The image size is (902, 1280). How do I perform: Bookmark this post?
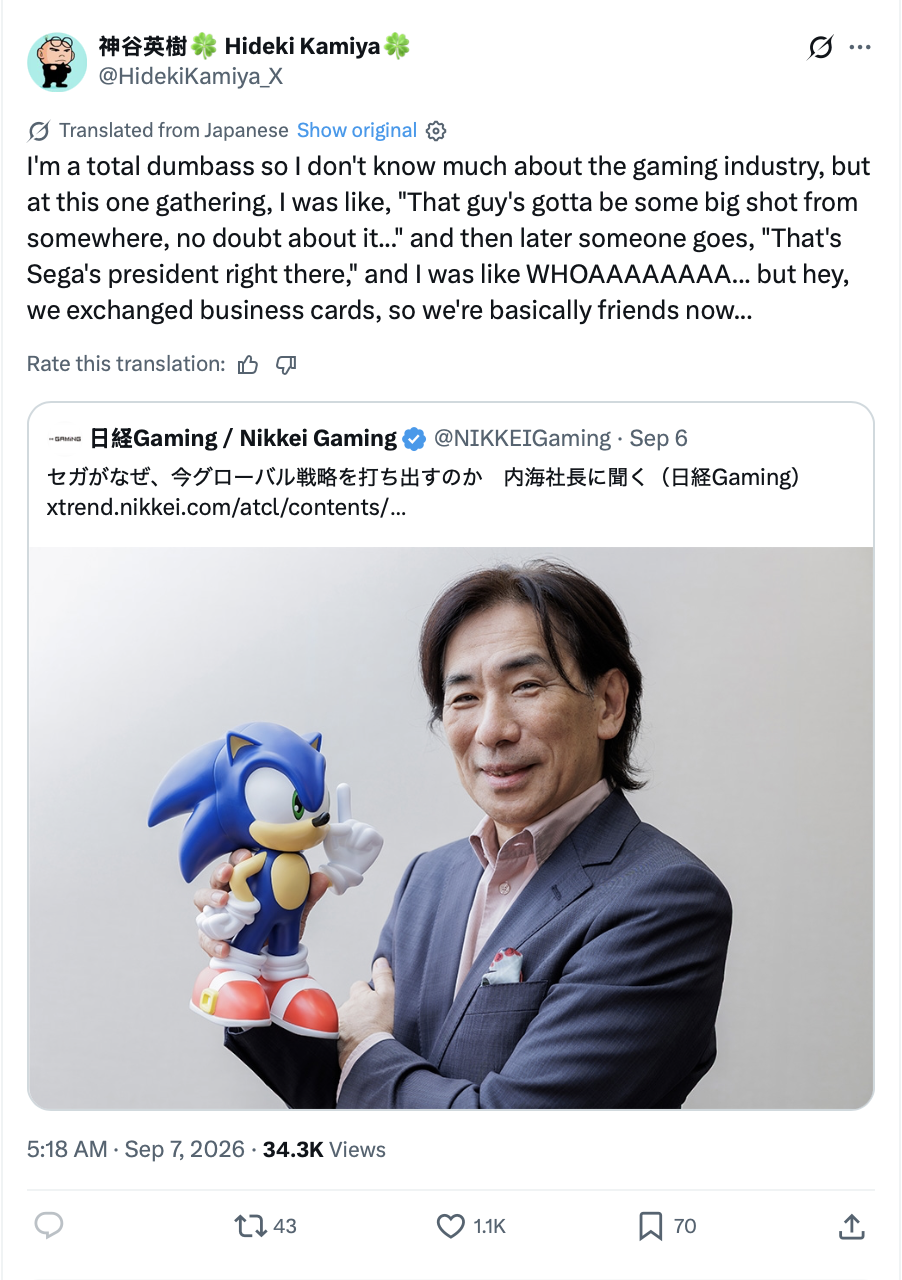coord(667,1226)
